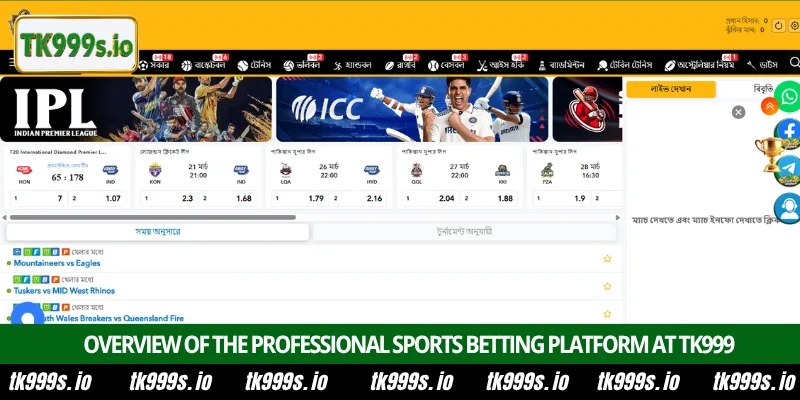Click the T20 International Diamond Premier league title

(58, 152)
